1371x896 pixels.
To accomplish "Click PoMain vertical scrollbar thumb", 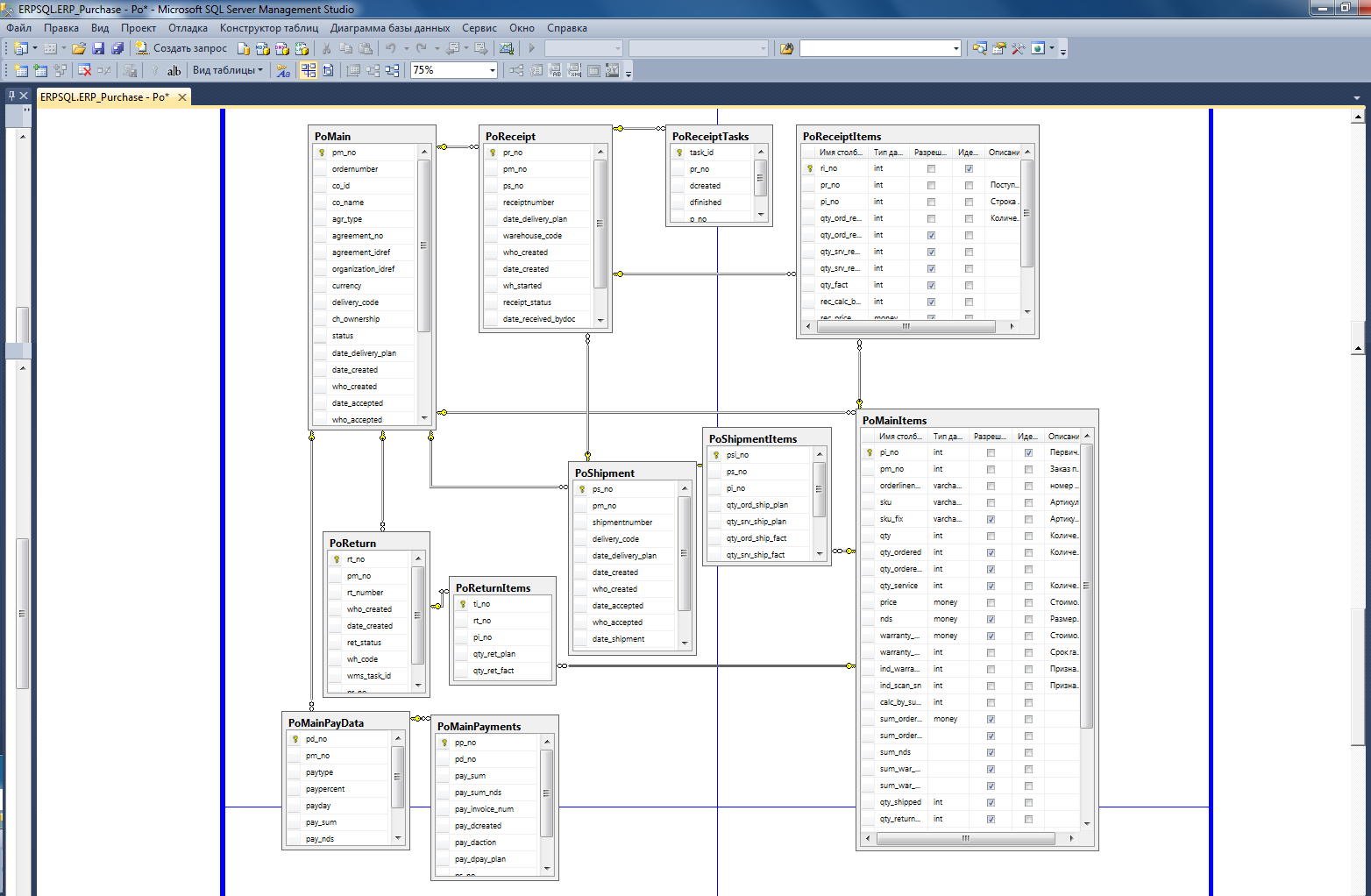I will click(x=424, y=245).
